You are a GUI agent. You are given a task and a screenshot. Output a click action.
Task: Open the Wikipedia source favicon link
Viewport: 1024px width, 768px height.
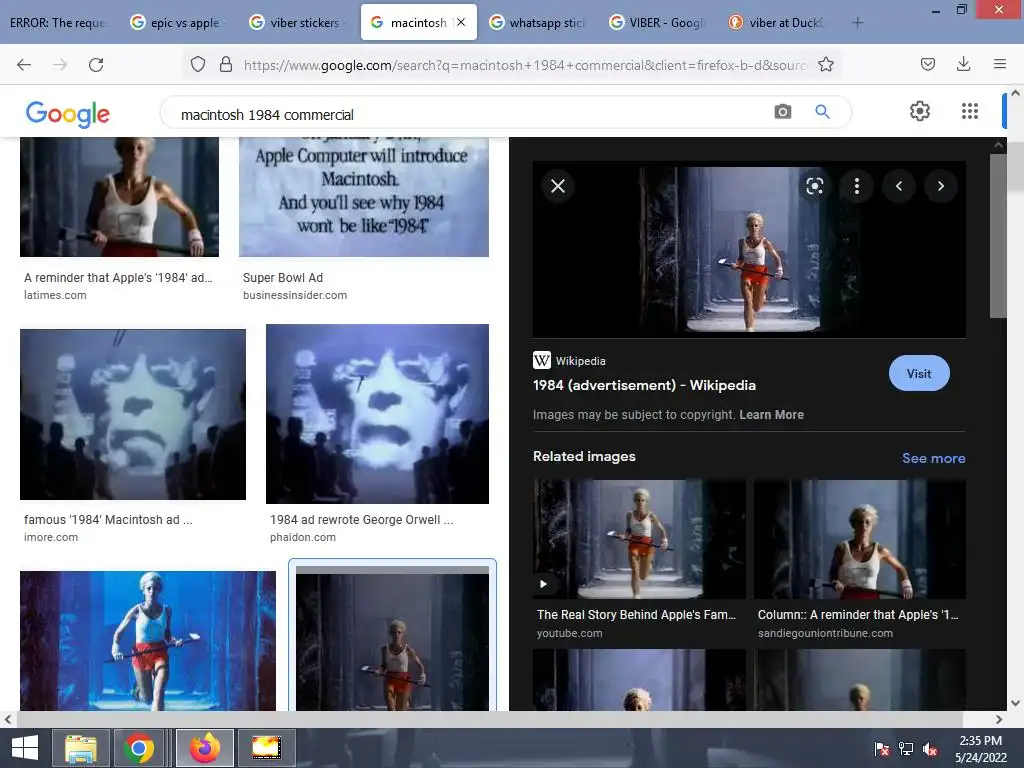pos(541,360)
